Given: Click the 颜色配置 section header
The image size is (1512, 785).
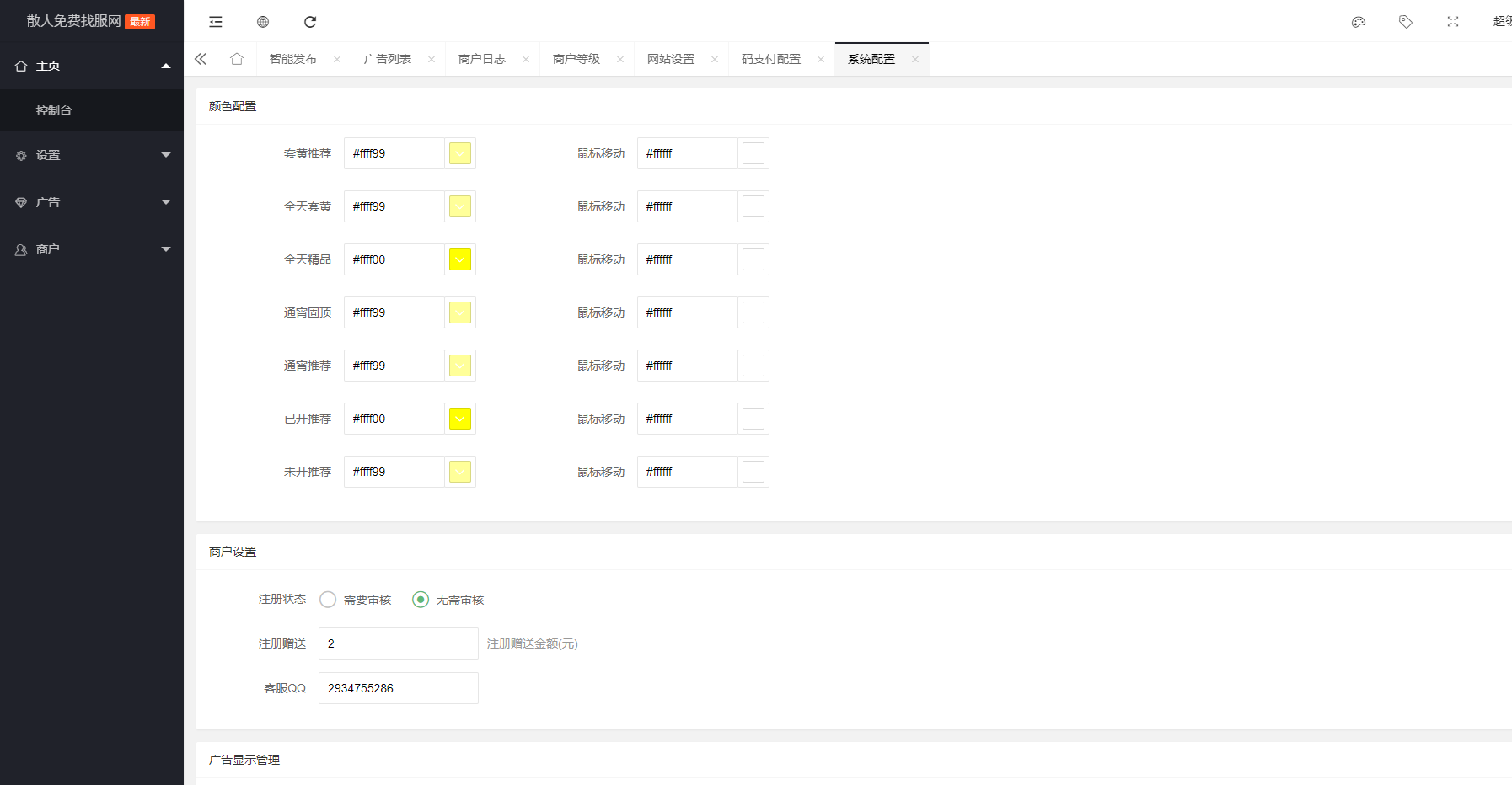Looking at the screenshot, I should point(233,106).
